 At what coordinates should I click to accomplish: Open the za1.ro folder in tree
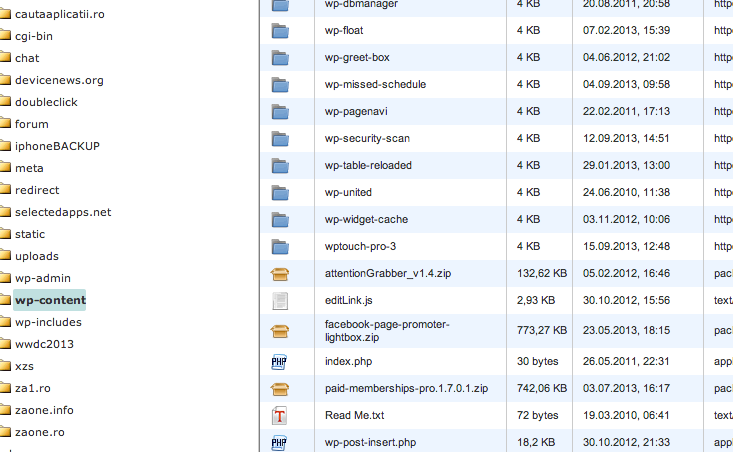[x=33, y=388]
